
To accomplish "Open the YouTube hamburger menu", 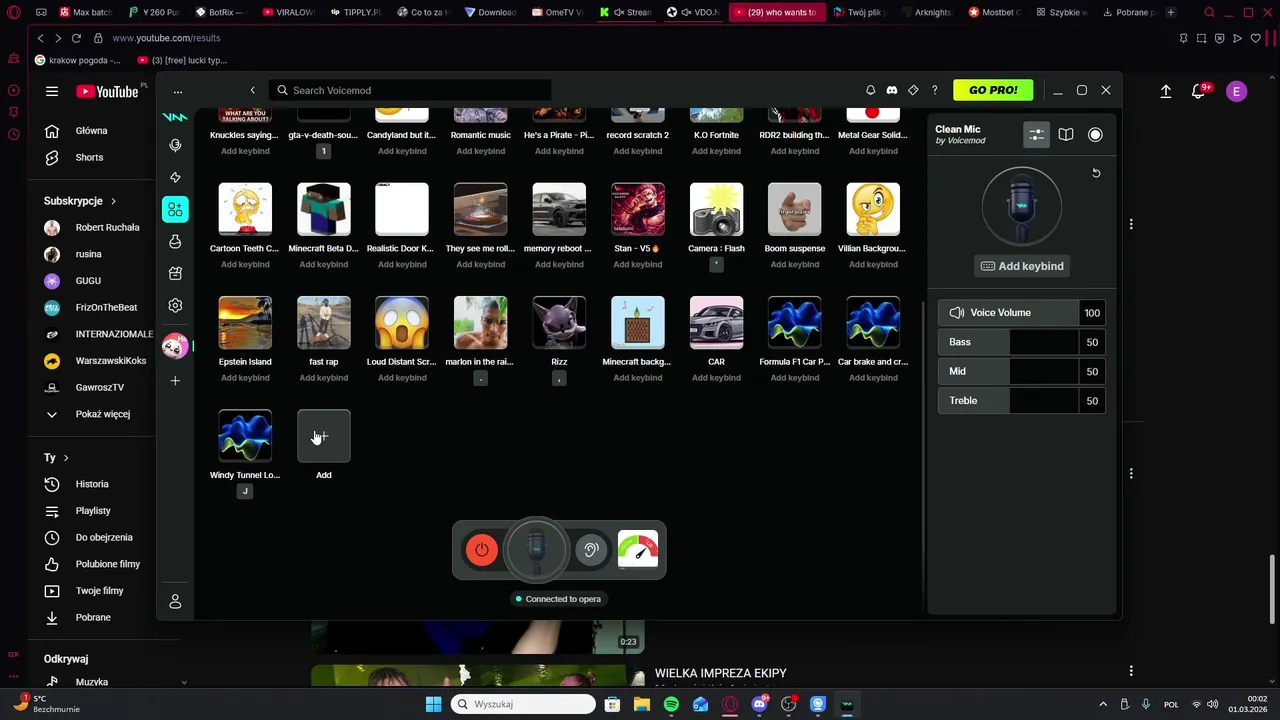I will pos(52,91).
